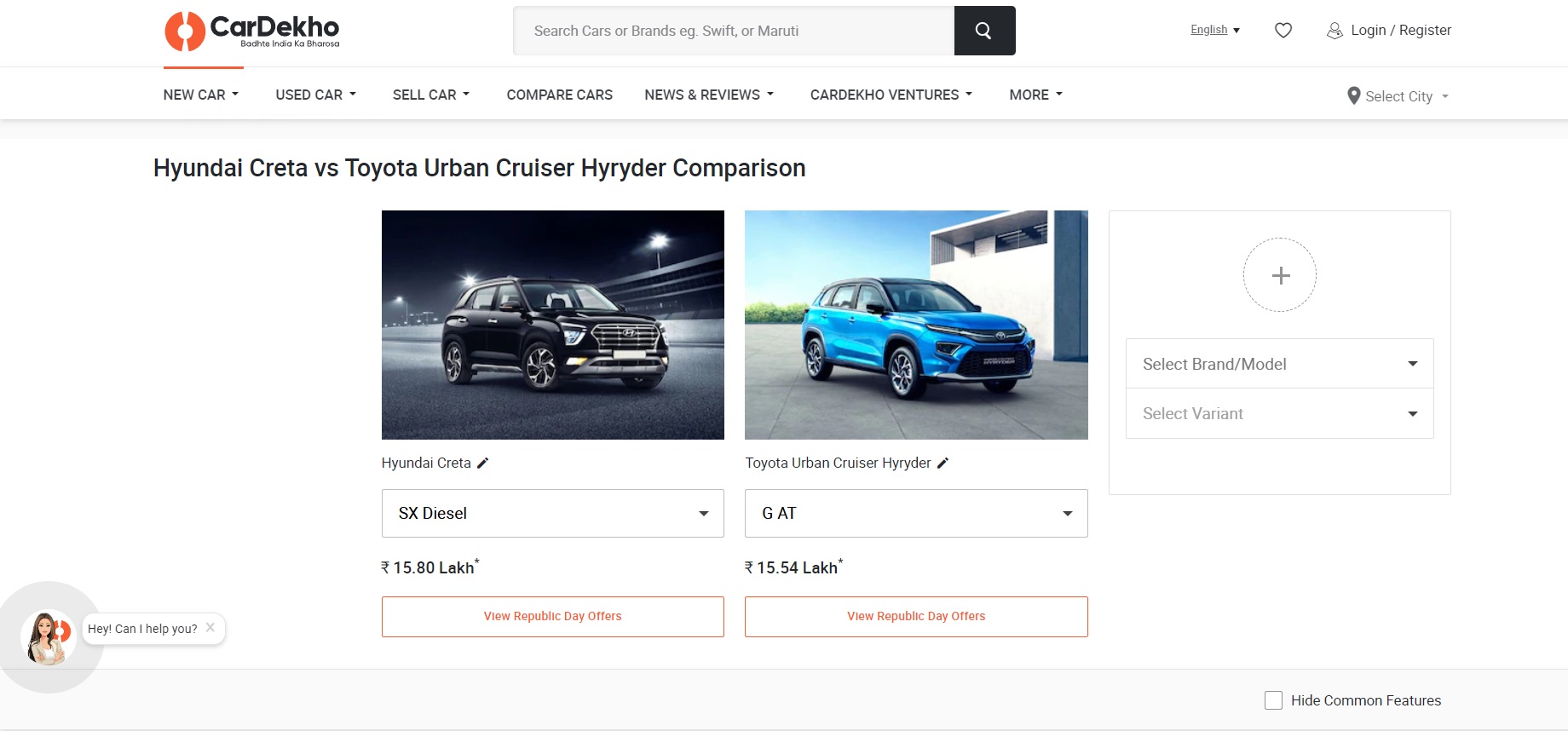Screen dimensions: 1568x731
Task: Open the chat assistant avatar
Action: click(48, 637)
